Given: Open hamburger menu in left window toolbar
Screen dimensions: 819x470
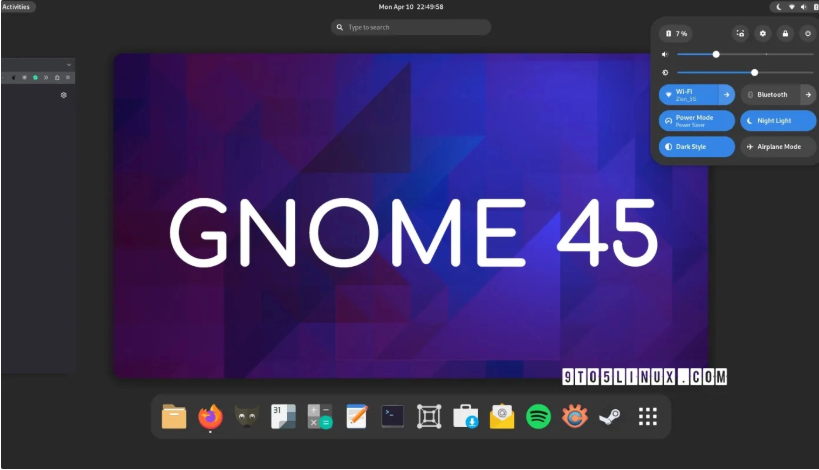Looking at the screenshot, I should tap(68, 77).
